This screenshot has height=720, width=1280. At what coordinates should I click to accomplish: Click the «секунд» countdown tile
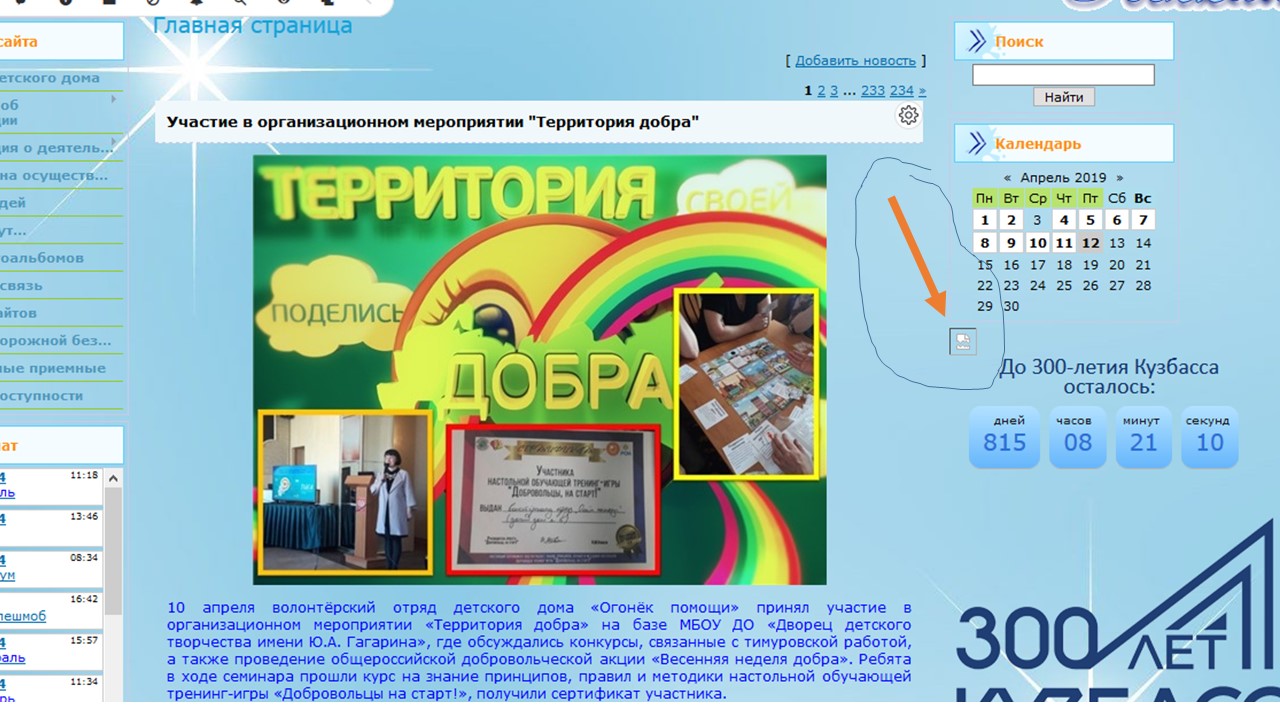[x=1209, y=436]
